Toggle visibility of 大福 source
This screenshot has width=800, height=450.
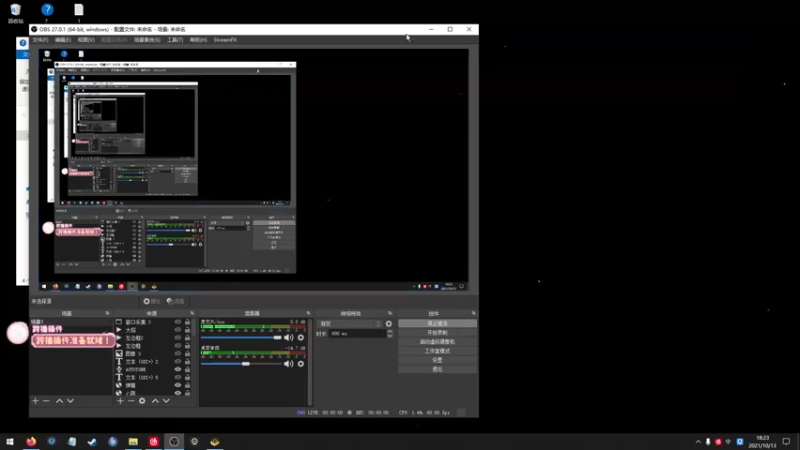click(178, 330)
